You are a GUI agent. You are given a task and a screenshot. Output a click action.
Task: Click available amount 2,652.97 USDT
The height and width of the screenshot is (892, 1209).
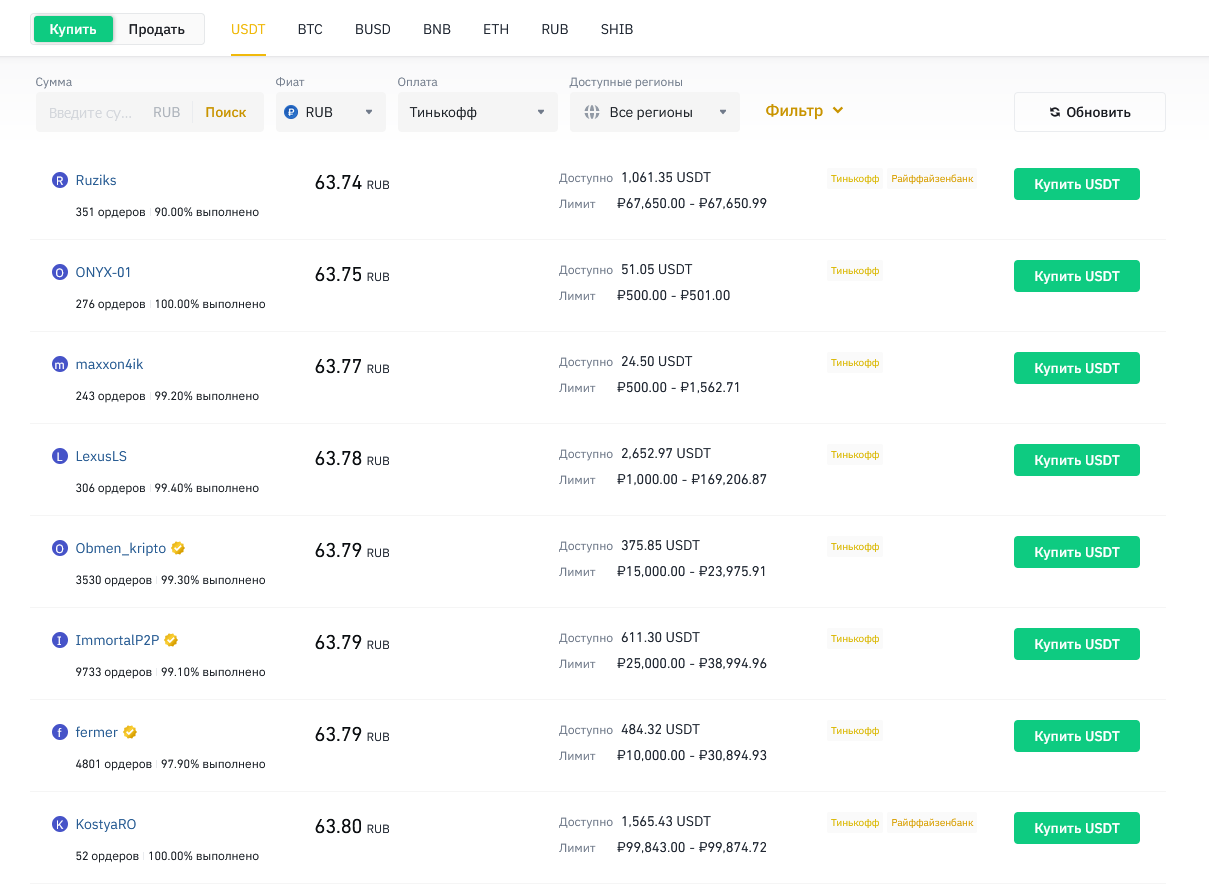click(x=666, y=453)
